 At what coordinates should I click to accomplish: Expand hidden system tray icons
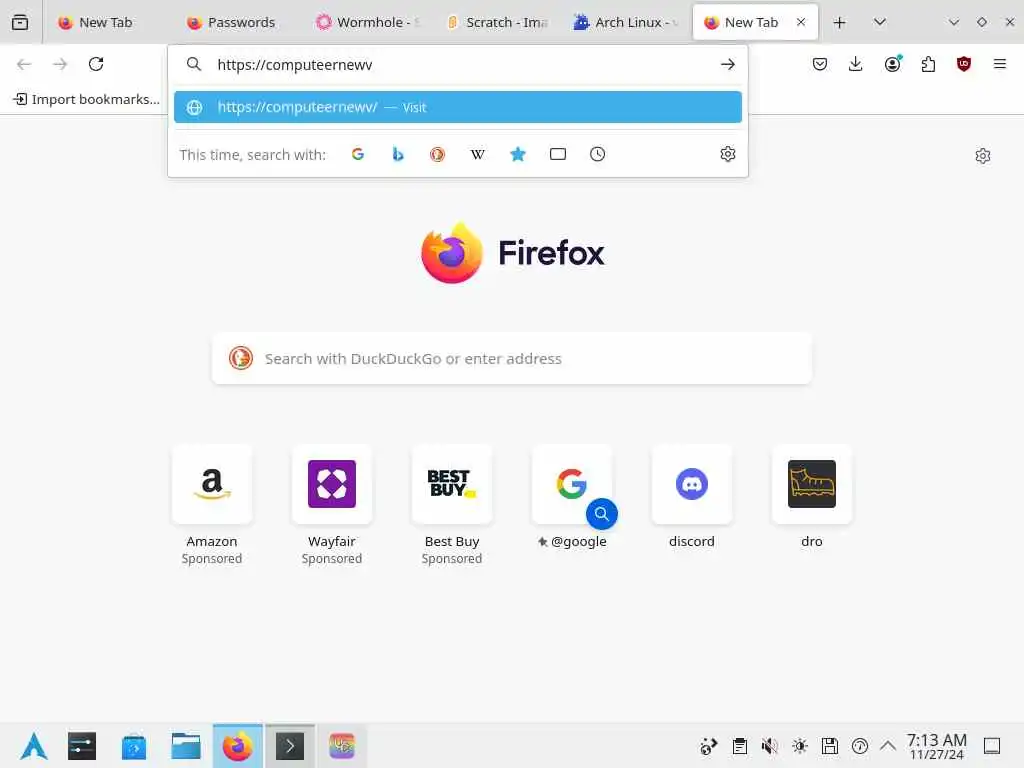pyautogui.click(x=888, y=745)
